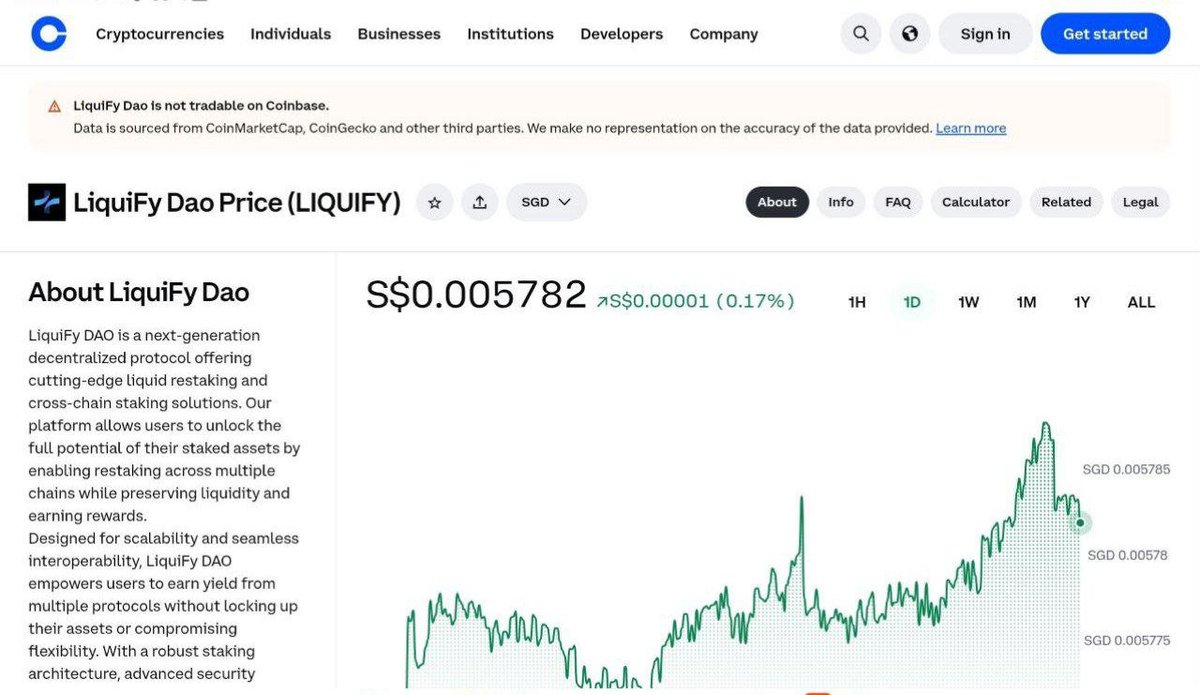Viewport: 1200px width, 695px height.
Task: Open the search magnifier icon
Action: (861, 34)
